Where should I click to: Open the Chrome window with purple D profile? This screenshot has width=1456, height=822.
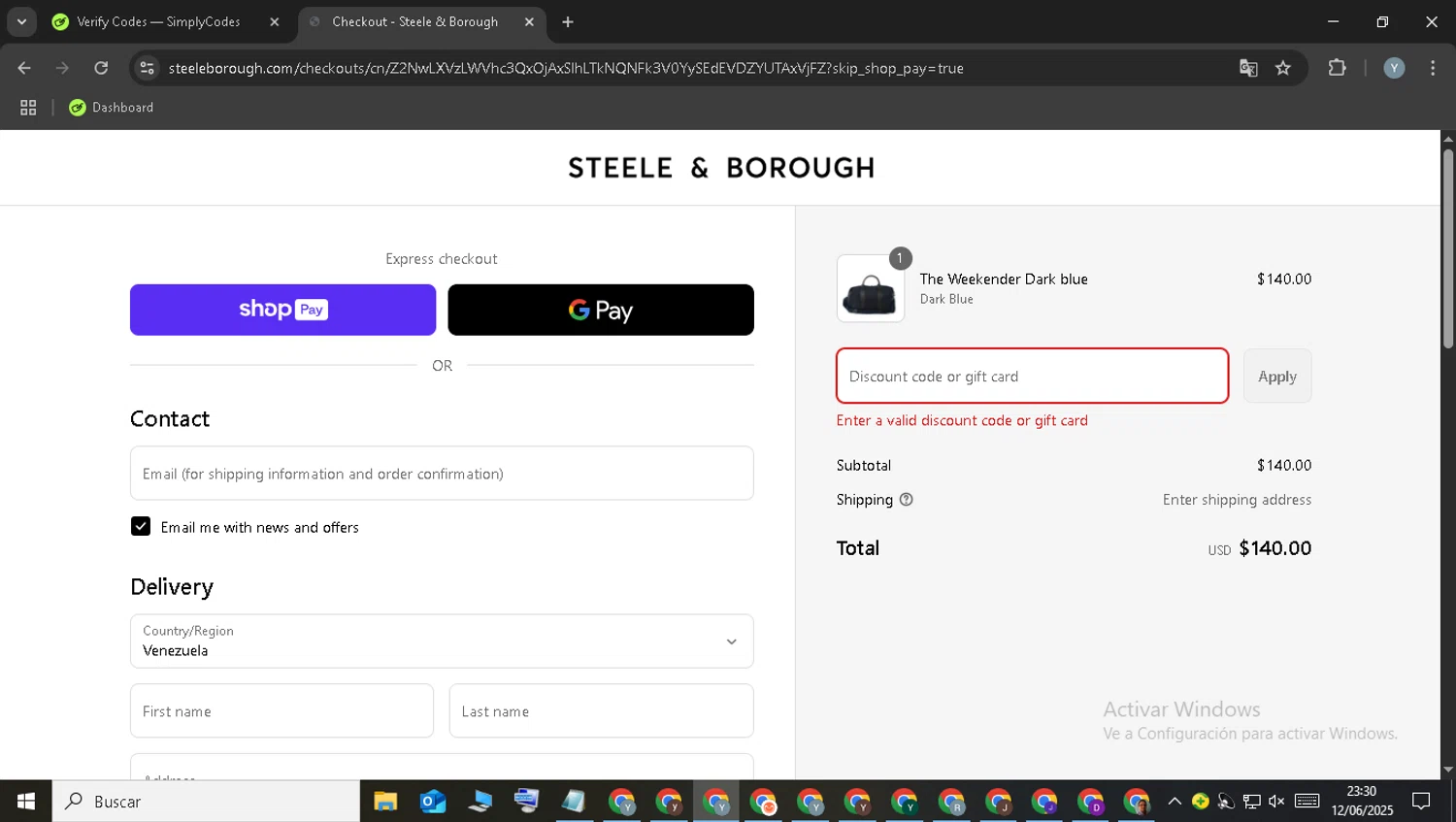click(x=1091, y=802)
